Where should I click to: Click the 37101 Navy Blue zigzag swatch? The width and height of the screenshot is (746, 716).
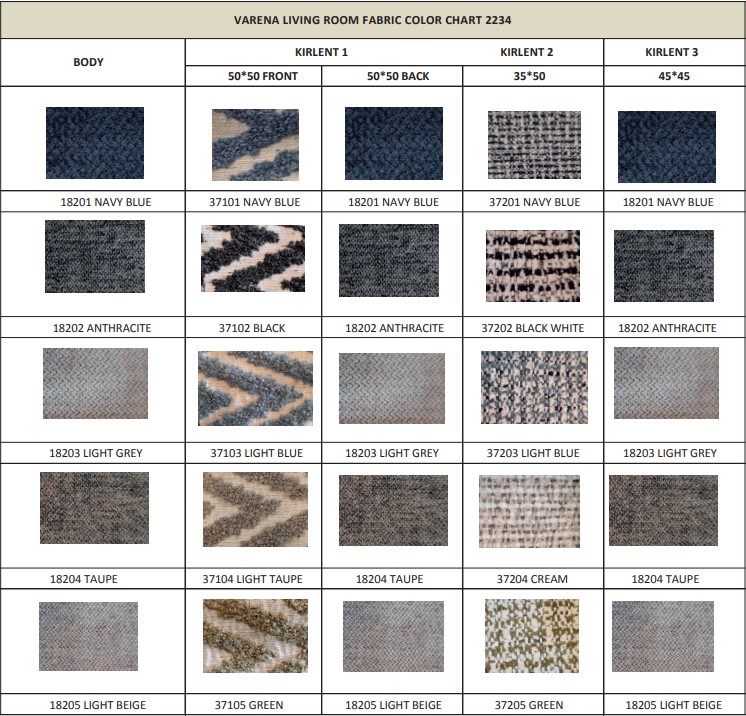tap(255, 144)
